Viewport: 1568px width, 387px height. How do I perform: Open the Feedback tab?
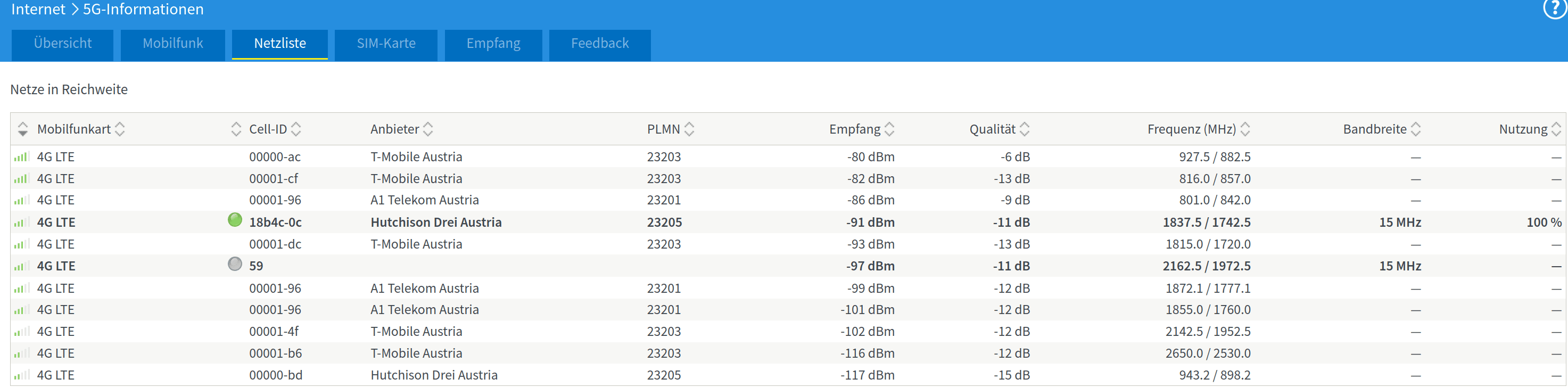click(599, 44)
